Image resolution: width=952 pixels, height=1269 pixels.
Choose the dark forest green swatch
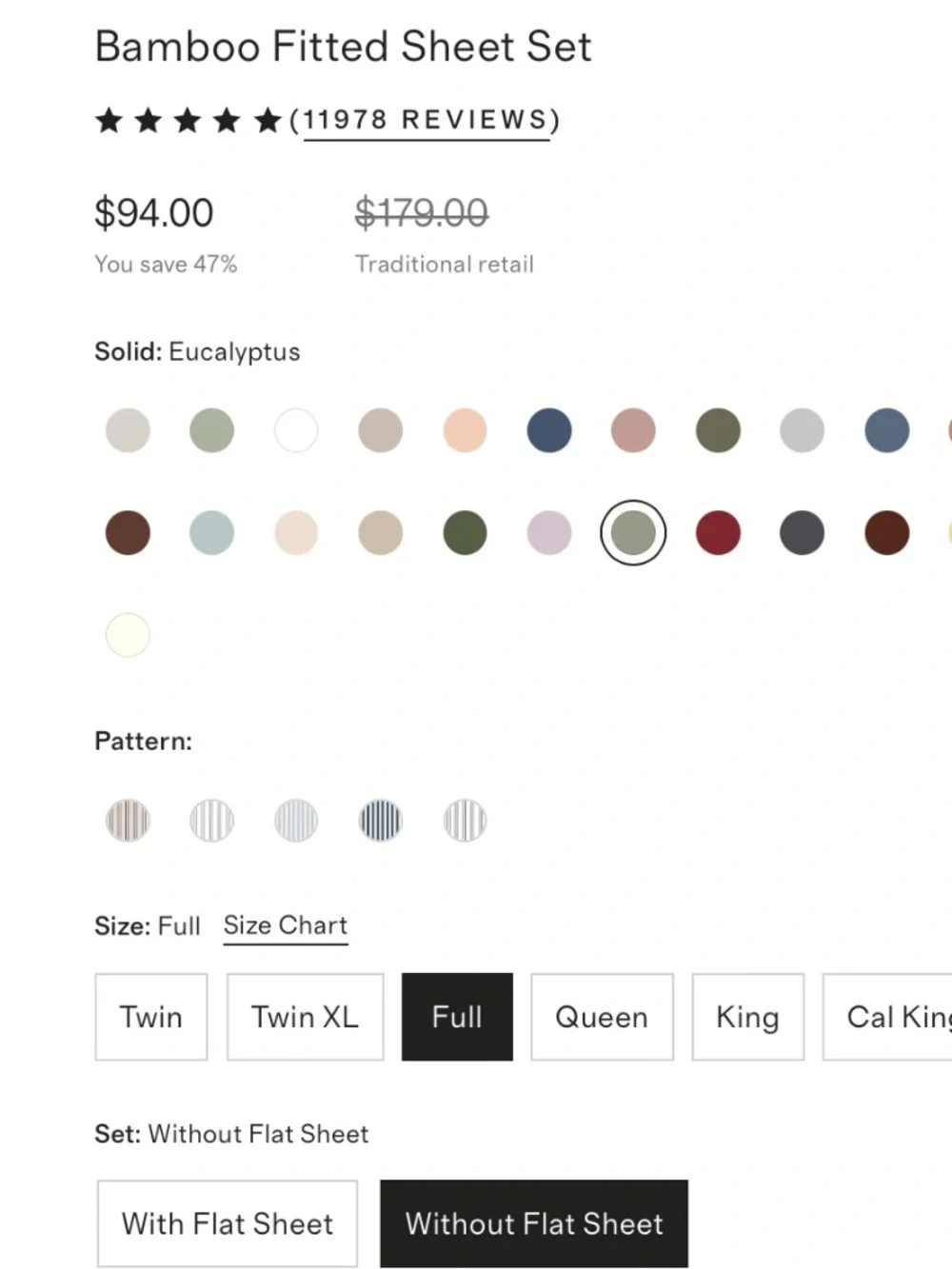(465, 533)
